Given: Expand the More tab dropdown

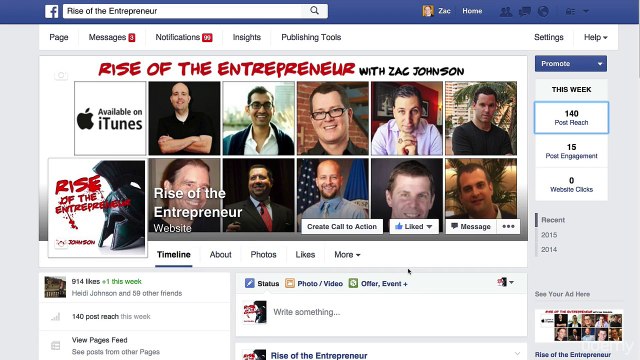Looking at the screenshot, I should coord(347,255).
